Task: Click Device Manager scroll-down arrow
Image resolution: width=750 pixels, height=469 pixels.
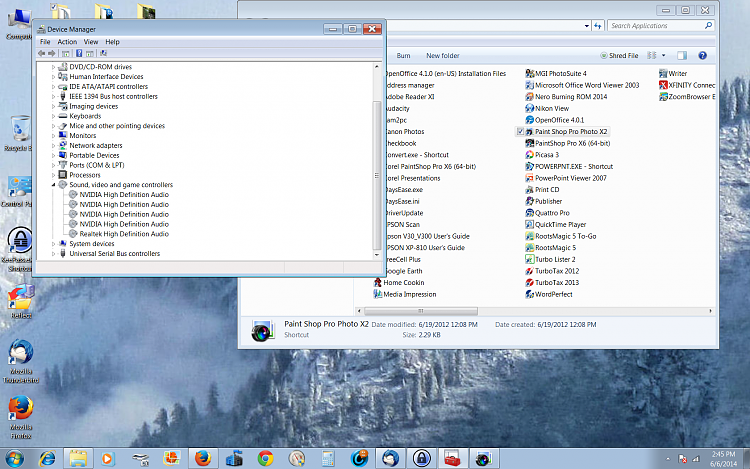Action: (x=377, y=255)
